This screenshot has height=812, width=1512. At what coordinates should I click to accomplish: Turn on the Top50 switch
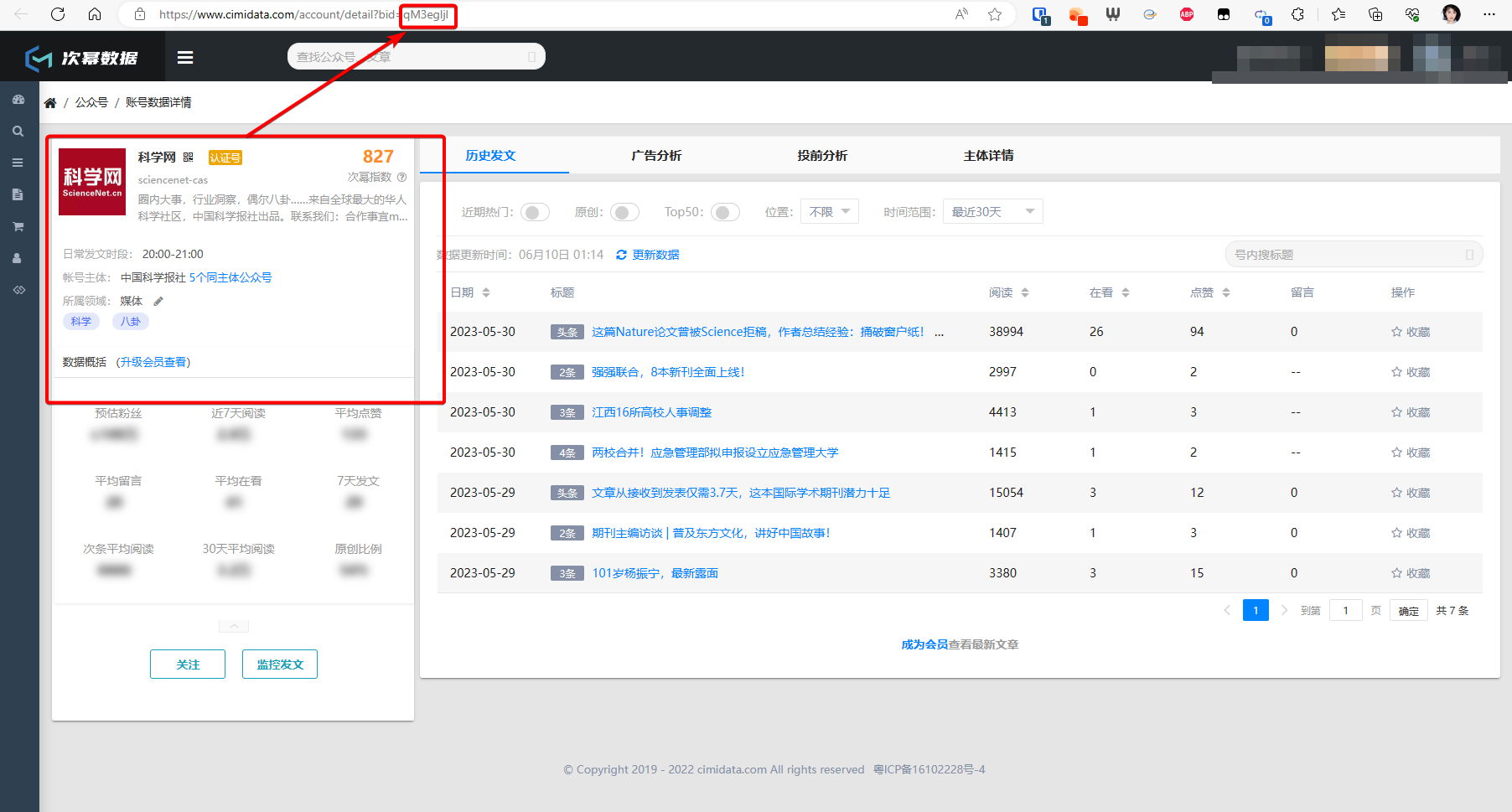coord(725,212)
